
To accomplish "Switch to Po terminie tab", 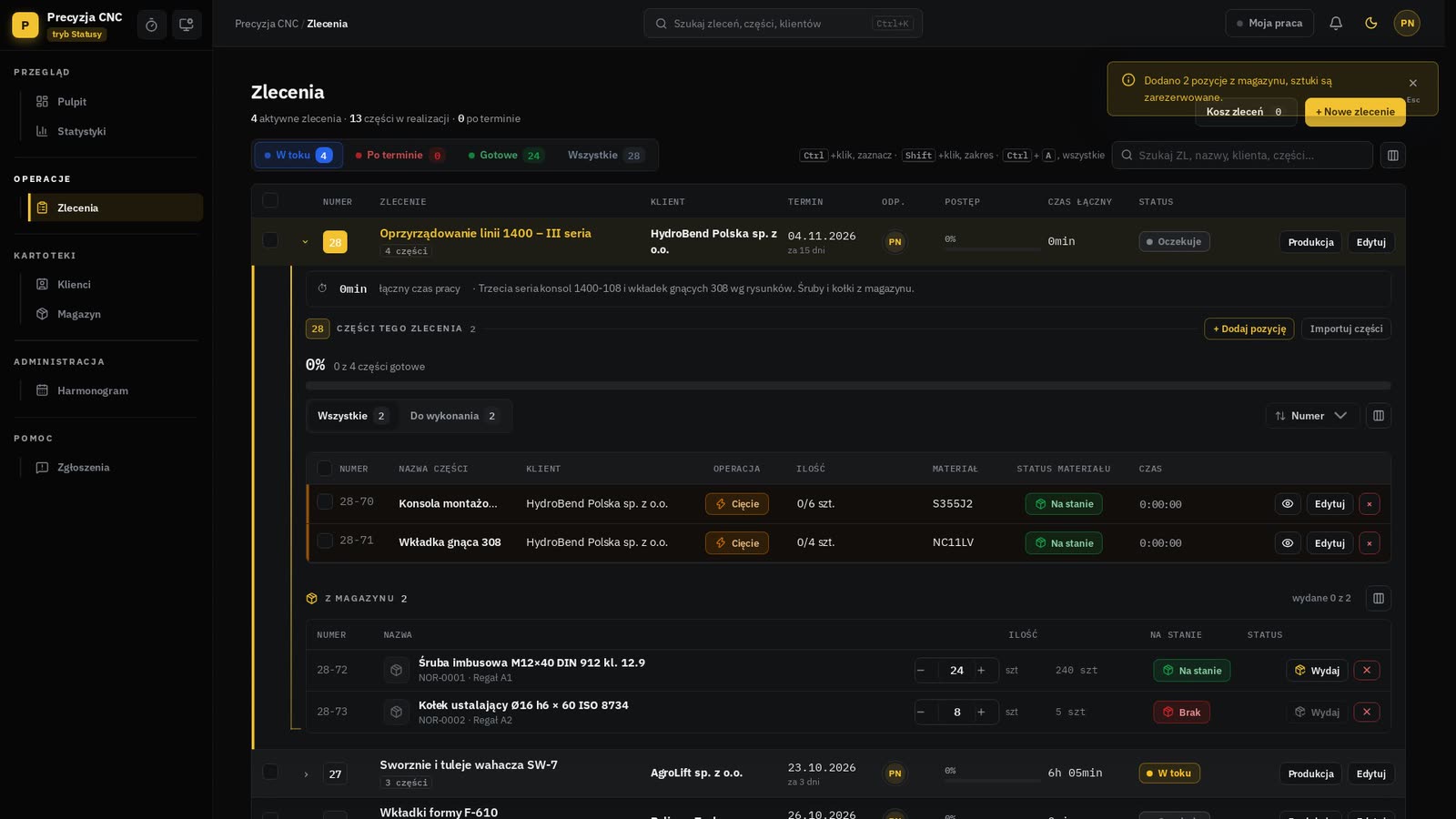I will point(399,156).
